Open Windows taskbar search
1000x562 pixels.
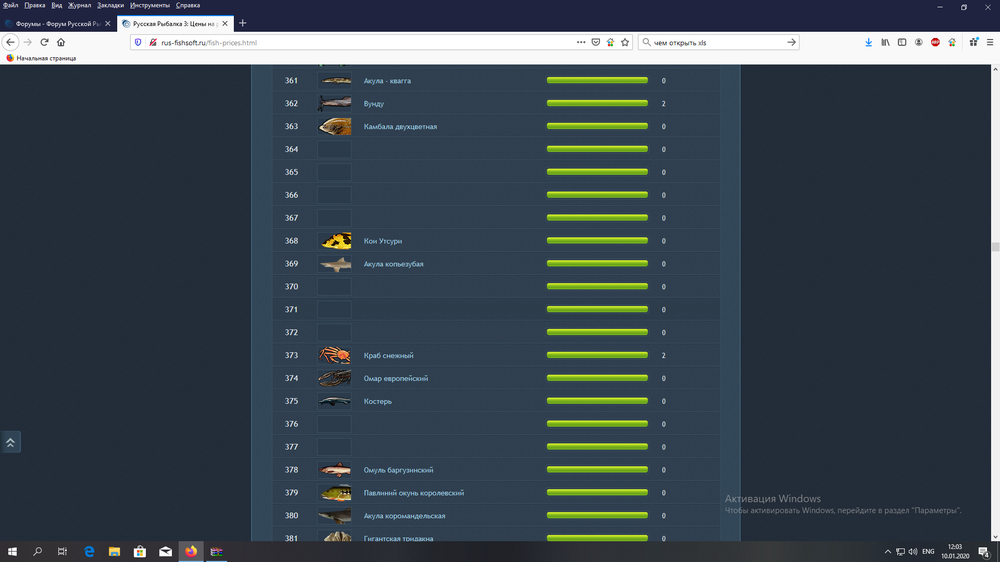(x=37, y=551)
